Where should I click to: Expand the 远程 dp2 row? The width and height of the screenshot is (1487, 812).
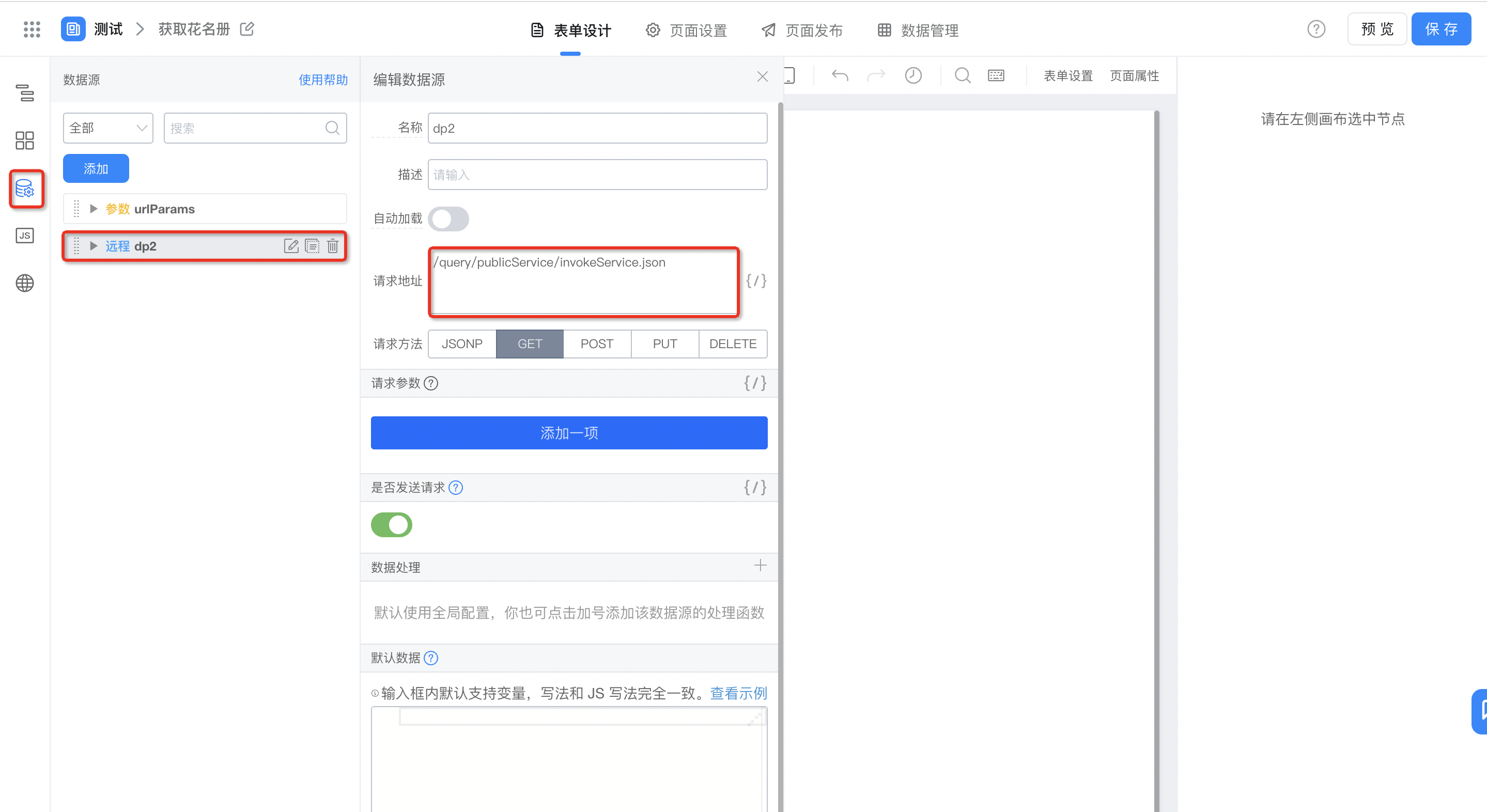point(93,246)
